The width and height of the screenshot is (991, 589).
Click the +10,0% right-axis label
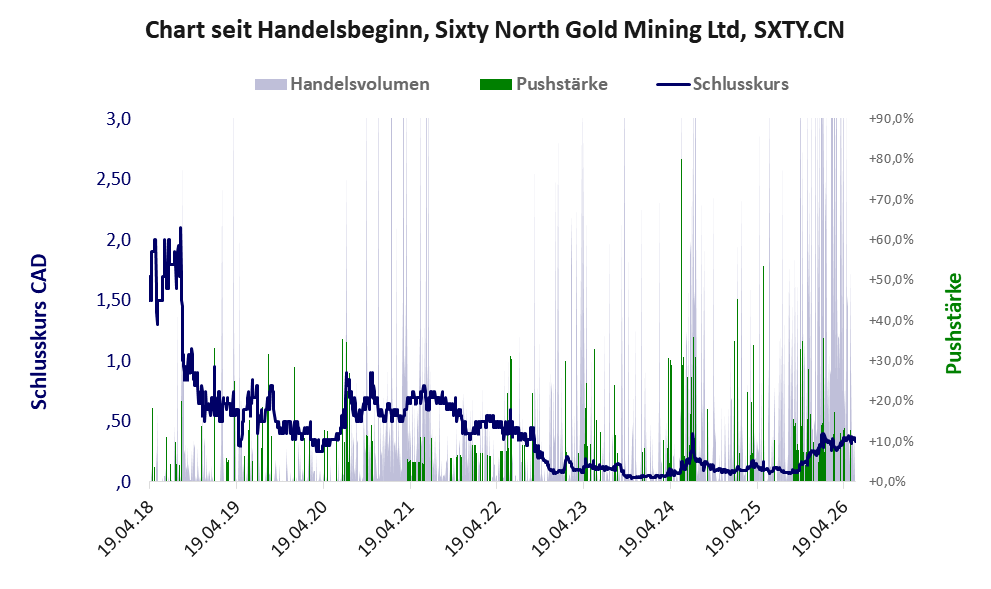[x=891, y=441]
